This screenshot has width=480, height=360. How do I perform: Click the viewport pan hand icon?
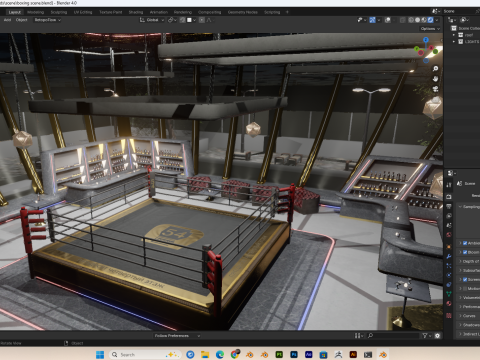[435, 79]
